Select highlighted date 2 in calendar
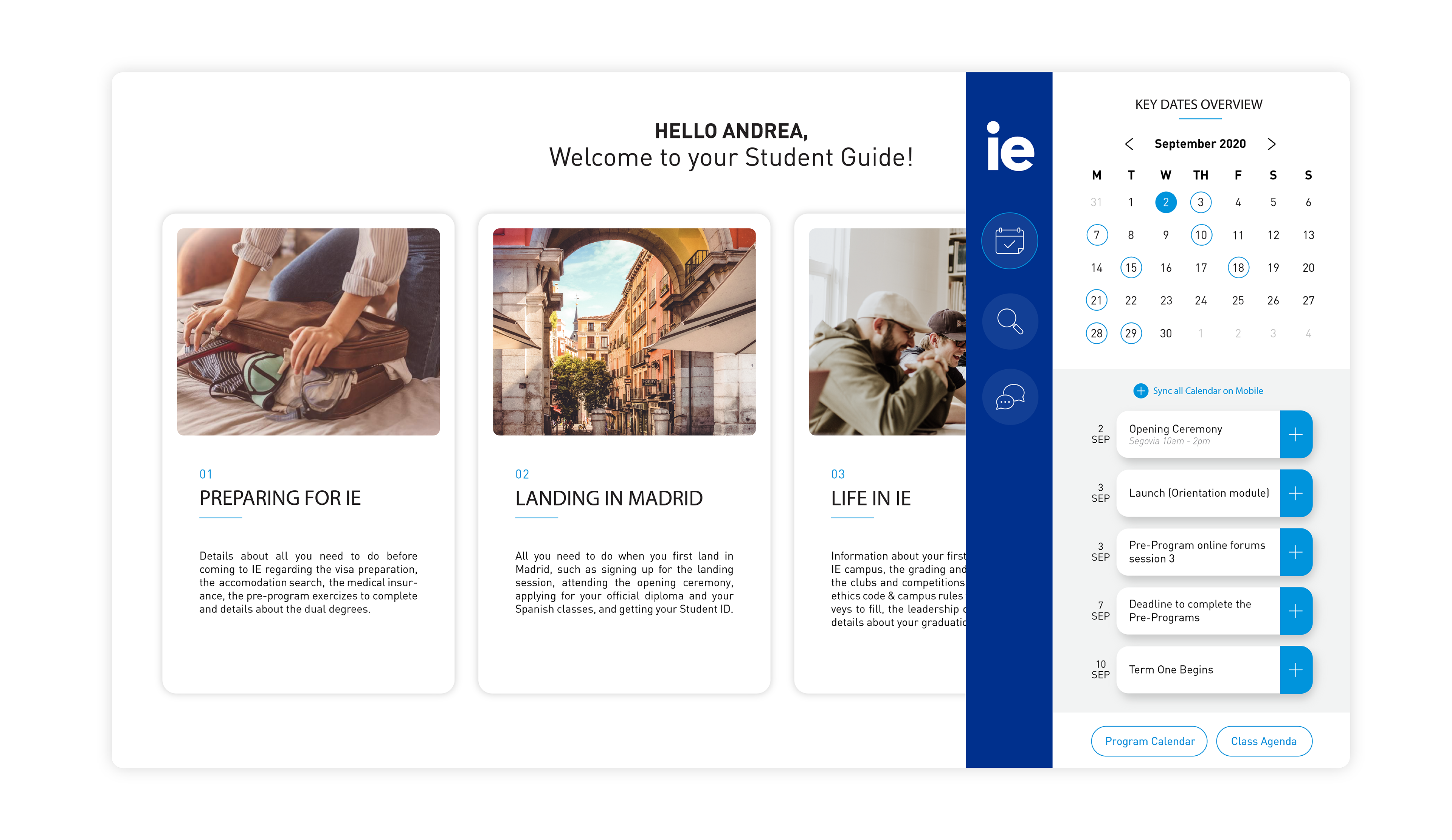 pos(1165,202)
